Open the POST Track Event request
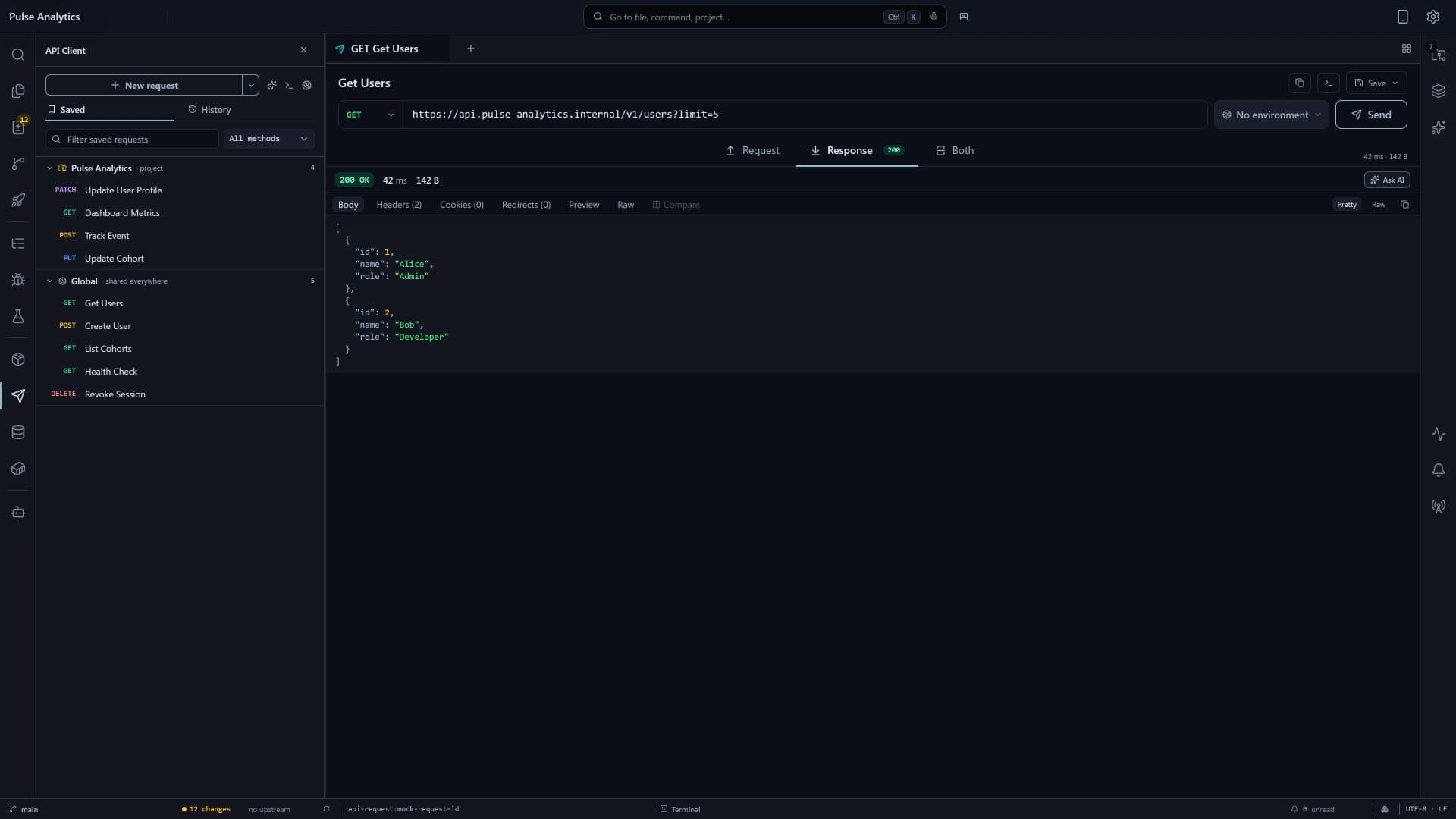Screen dimensions: 1456x819 pyautogui.click(x=180, y=236)
